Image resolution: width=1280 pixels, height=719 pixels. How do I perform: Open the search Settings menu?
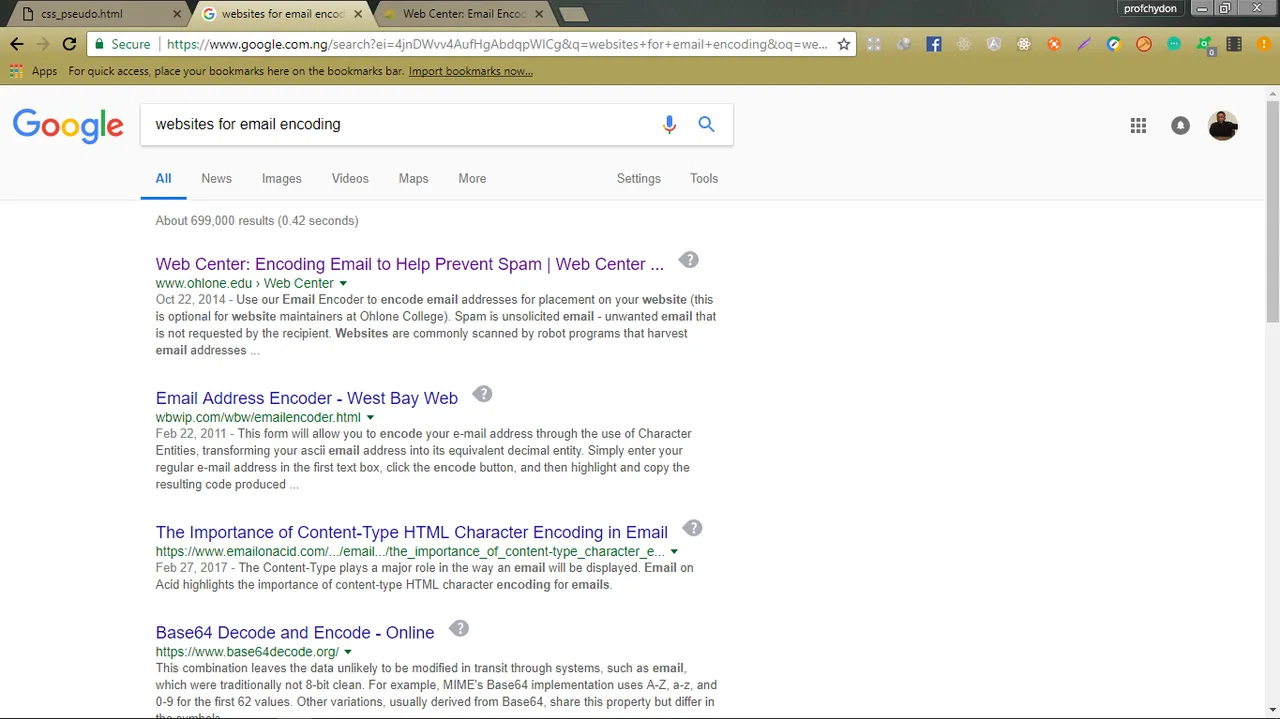point(639,178)
